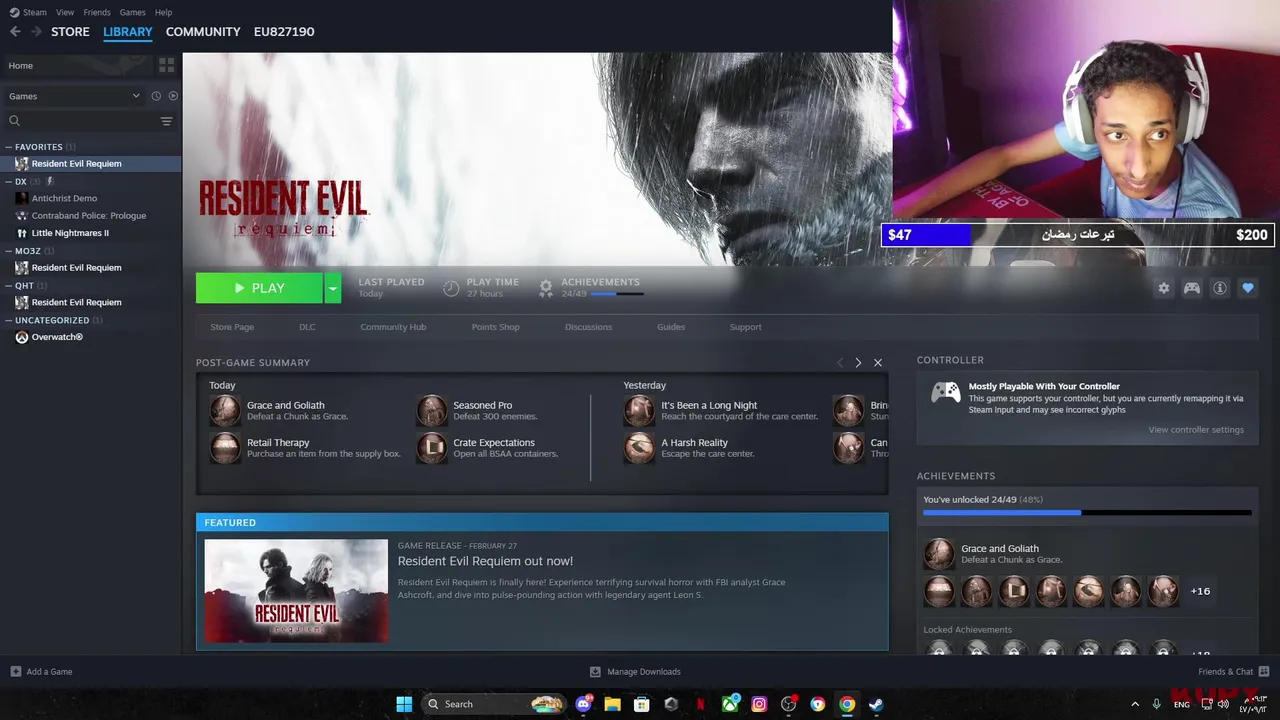Collapse the UNCATEGORIZED category
Viewport: 1280px width, 720px height.
click(x=9, y=320)
